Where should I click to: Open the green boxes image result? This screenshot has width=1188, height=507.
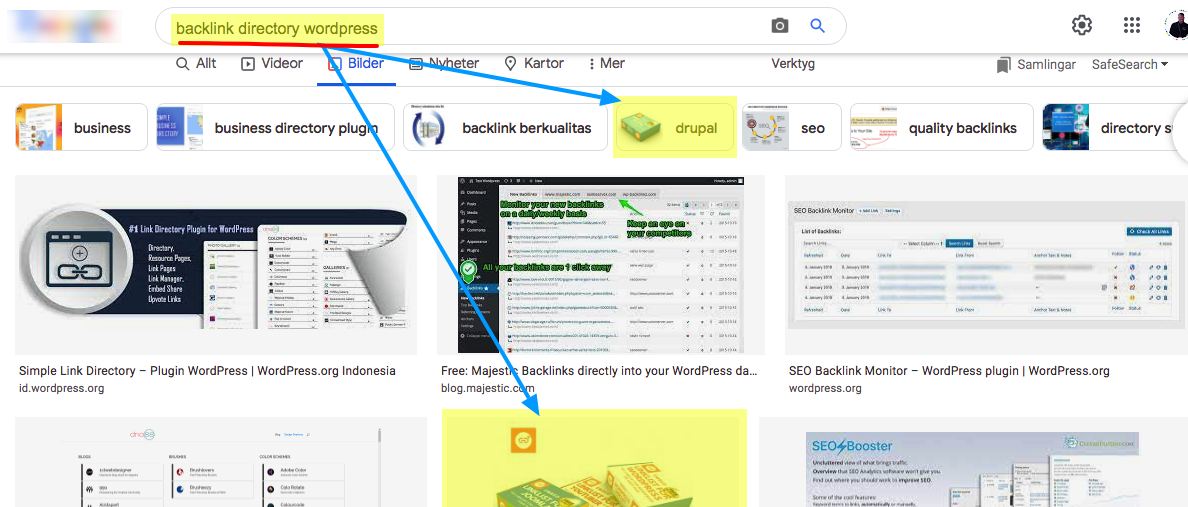click(x=594, y=459)
